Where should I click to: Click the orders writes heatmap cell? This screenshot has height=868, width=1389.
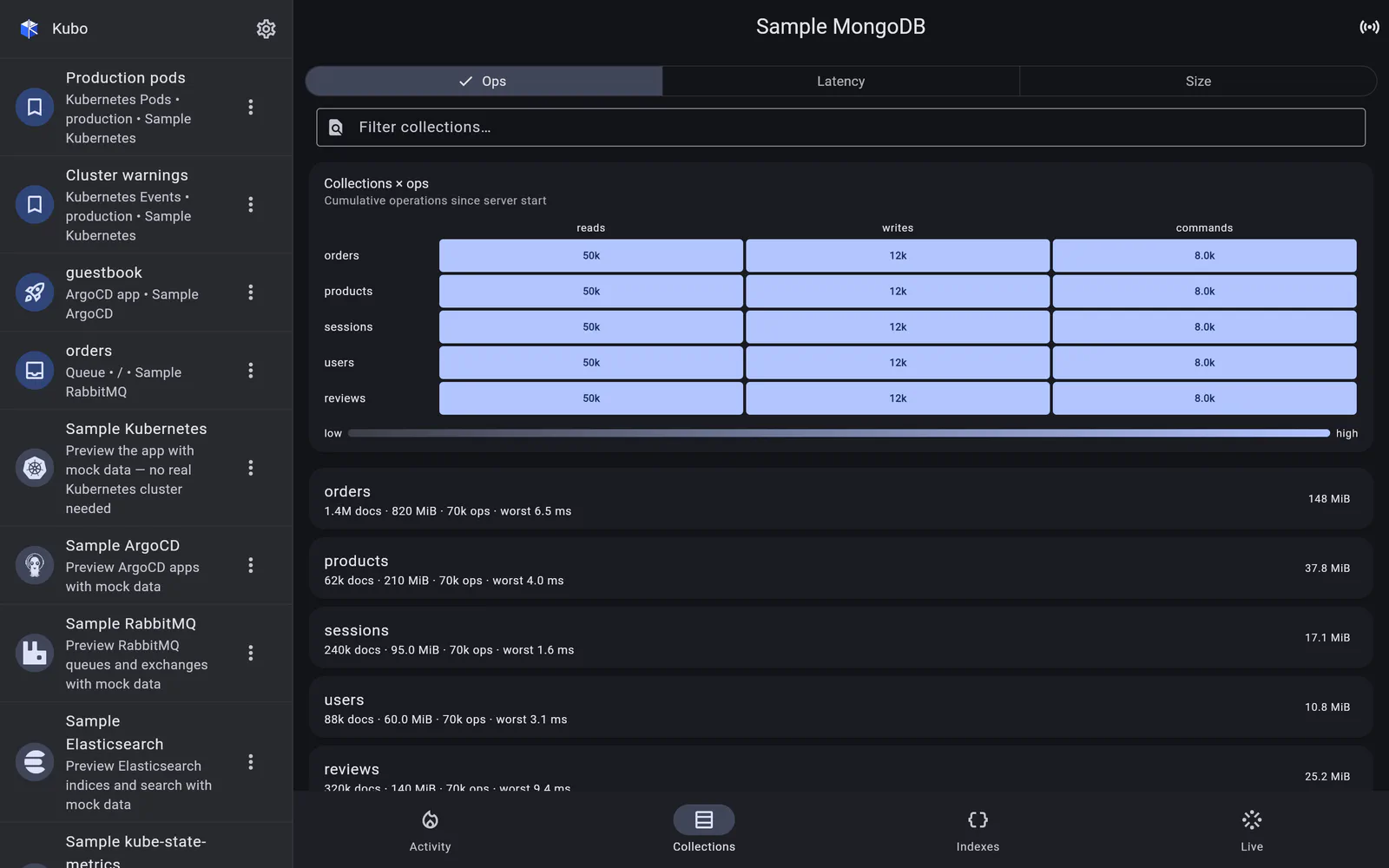898,256
